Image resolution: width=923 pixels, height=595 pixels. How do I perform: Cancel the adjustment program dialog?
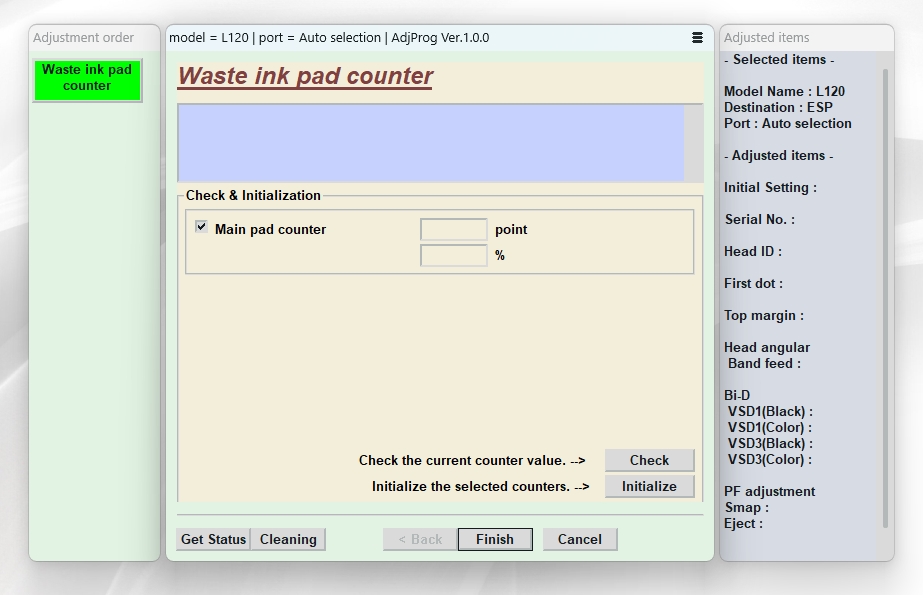[580, 539]
